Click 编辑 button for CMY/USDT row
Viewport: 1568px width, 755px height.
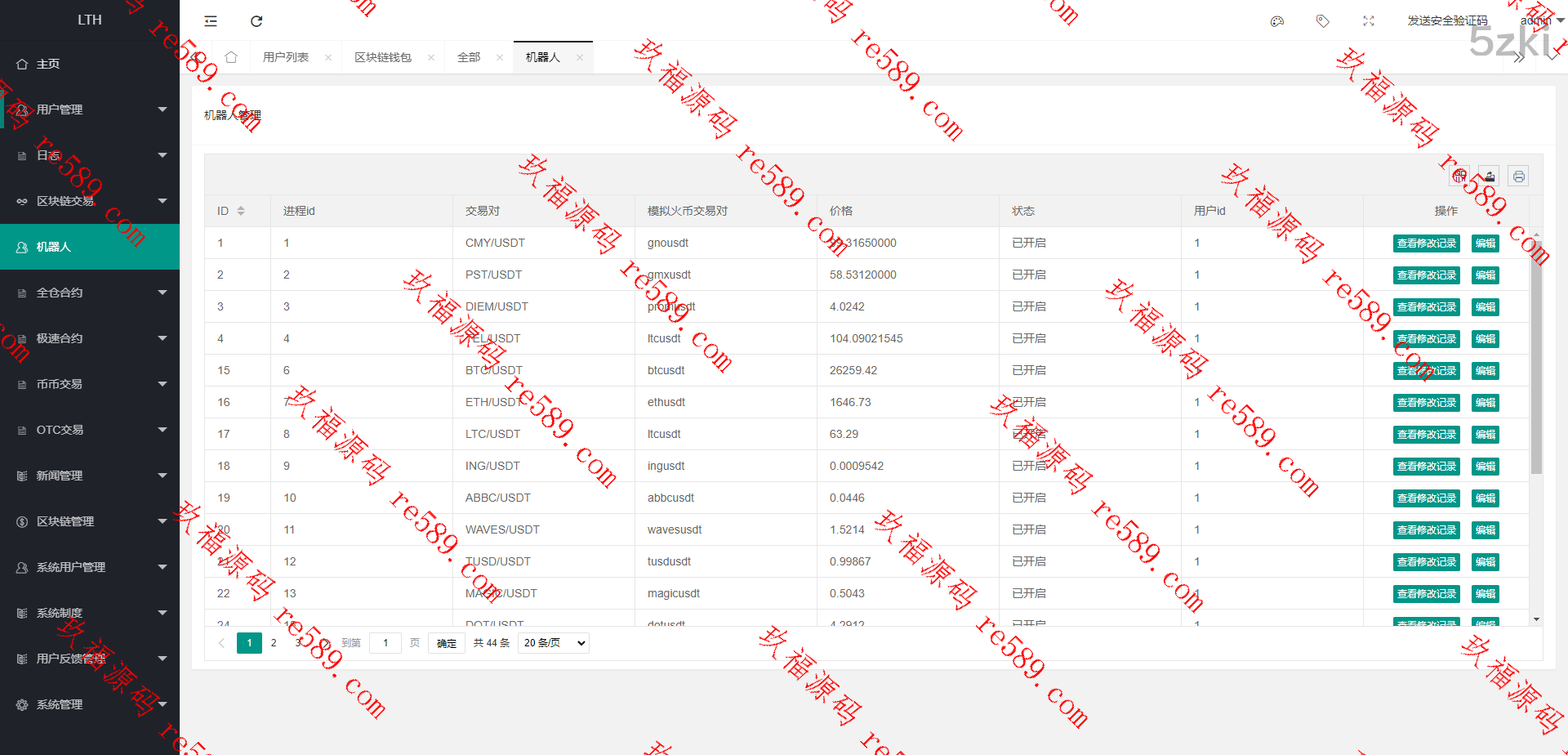pos(1485,243)
